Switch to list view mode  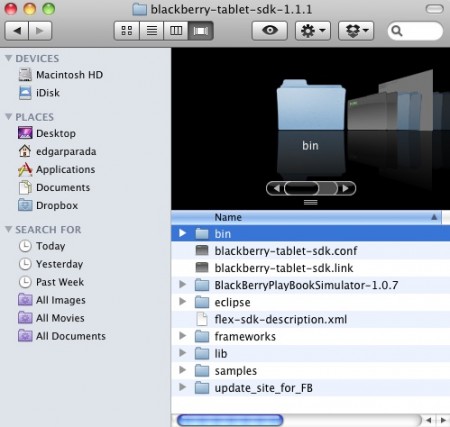(x=152, y=31)
